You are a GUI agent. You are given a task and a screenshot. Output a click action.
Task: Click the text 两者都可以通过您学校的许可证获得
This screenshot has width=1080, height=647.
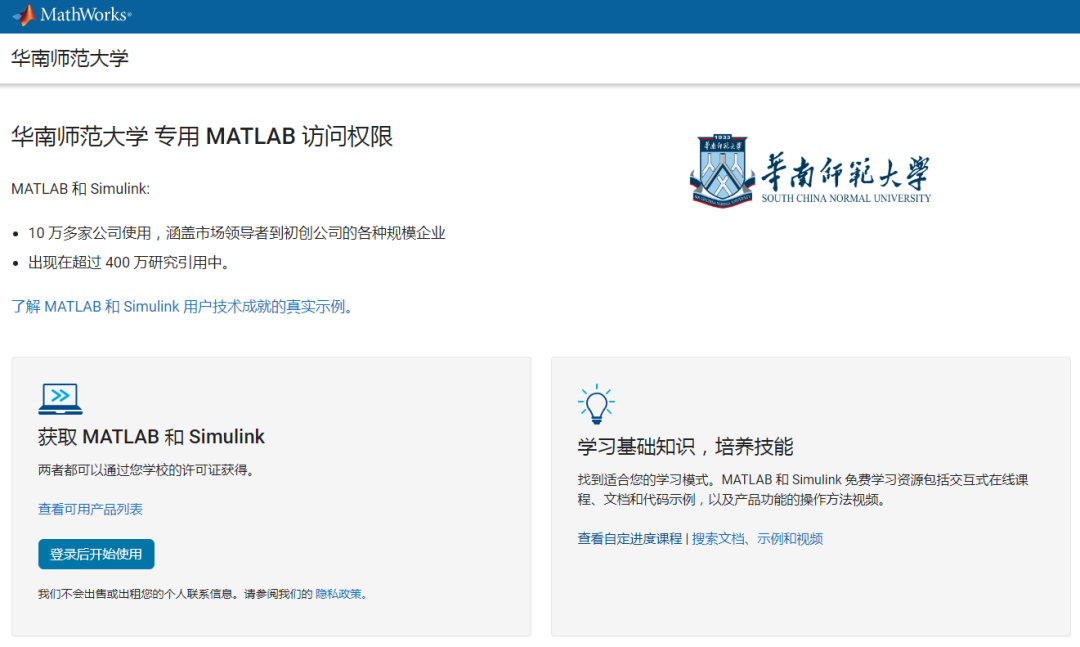(x=147, y=471)
